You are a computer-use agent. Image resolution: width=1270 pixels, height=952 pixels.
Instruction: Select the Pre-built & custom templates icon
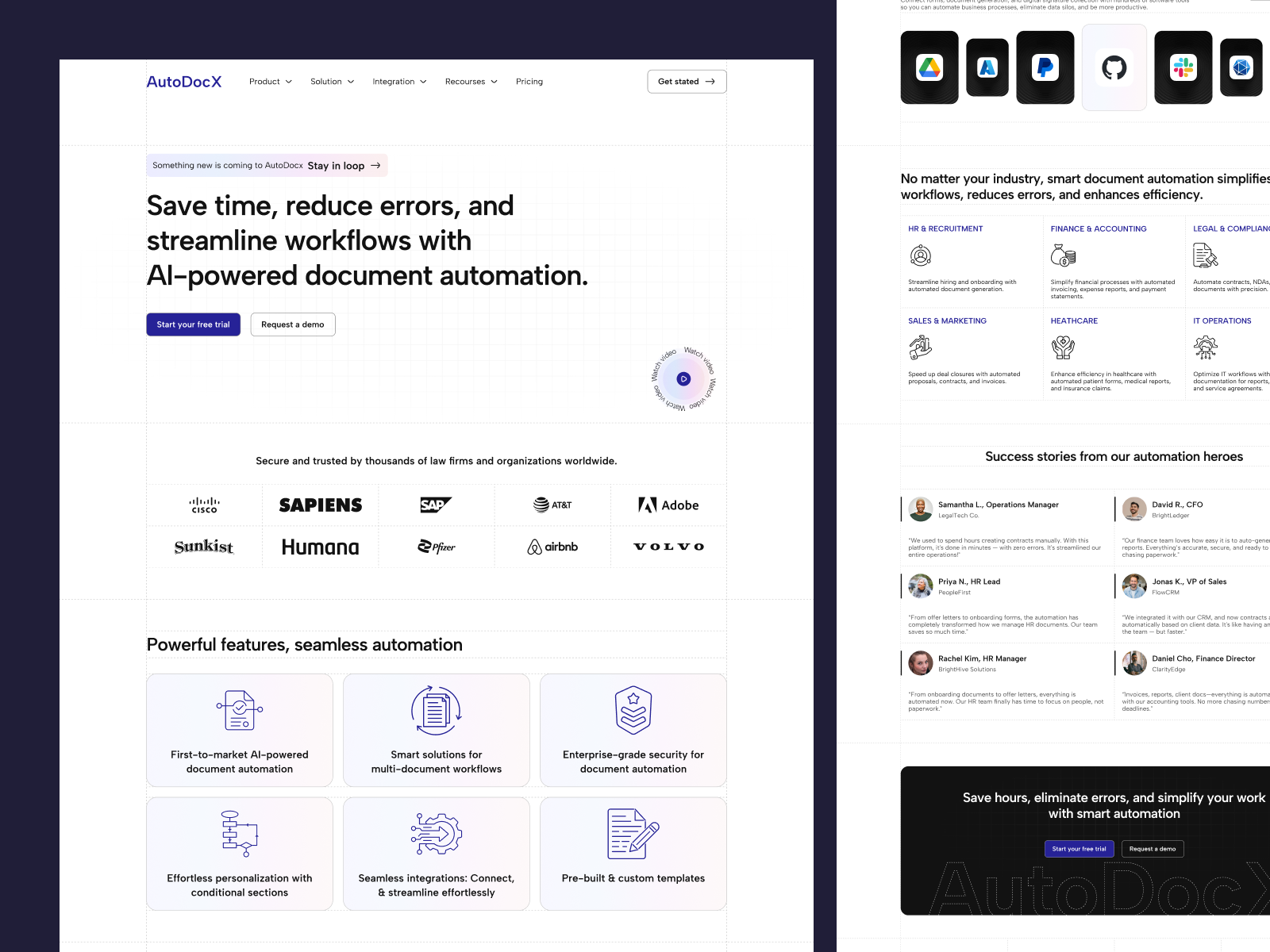click(633, 834)
